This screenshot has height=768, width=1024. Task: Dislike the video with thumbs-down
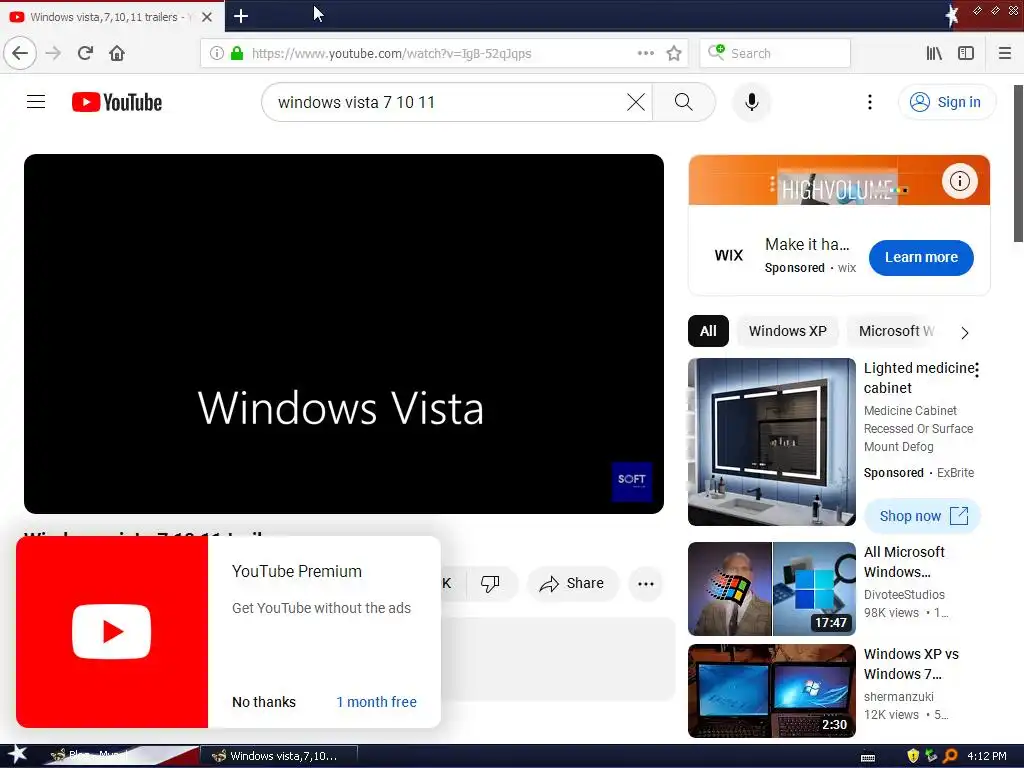click(490, 583)
